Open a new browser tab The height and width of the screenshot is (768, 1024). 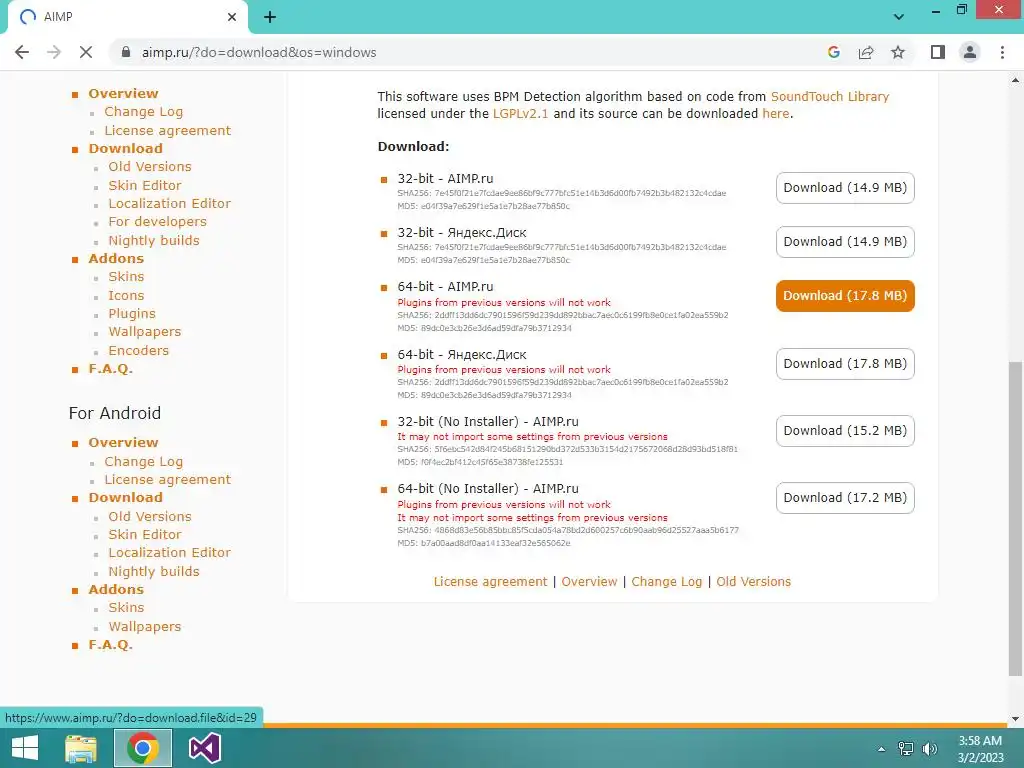pos(270,17)
